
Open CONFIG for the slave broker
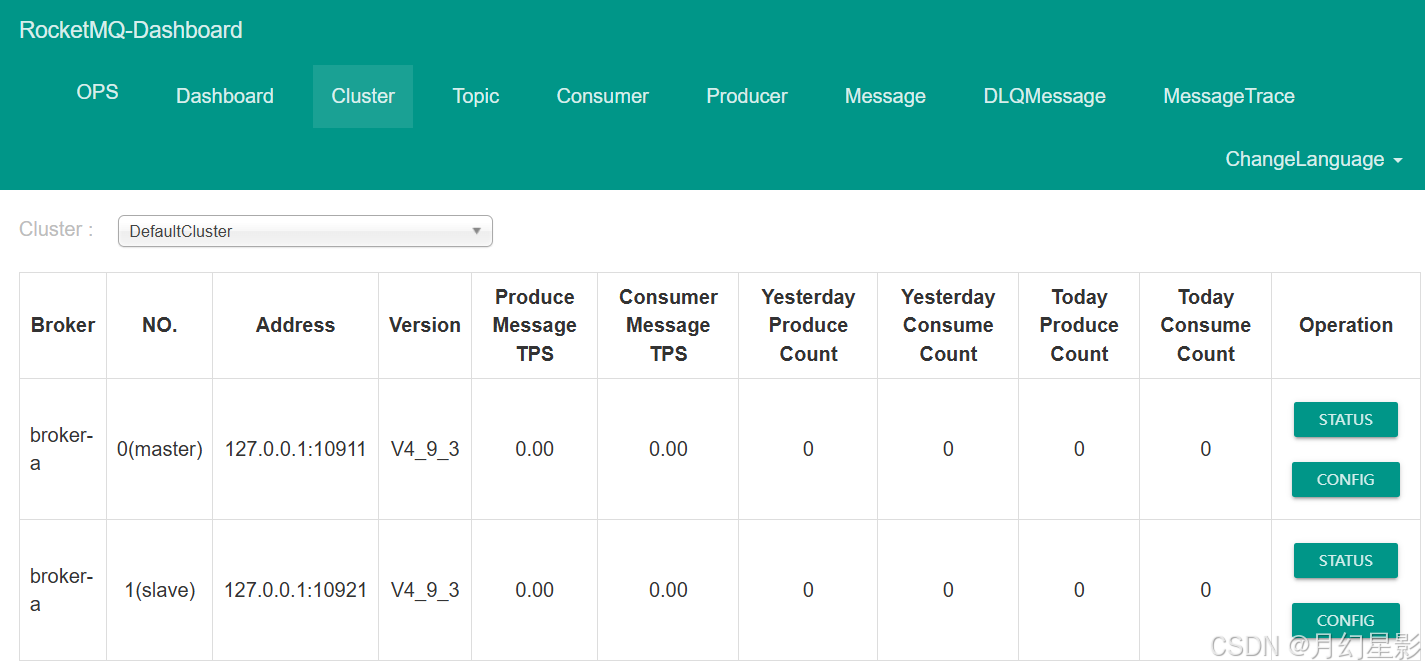(x=1346, y=620)
